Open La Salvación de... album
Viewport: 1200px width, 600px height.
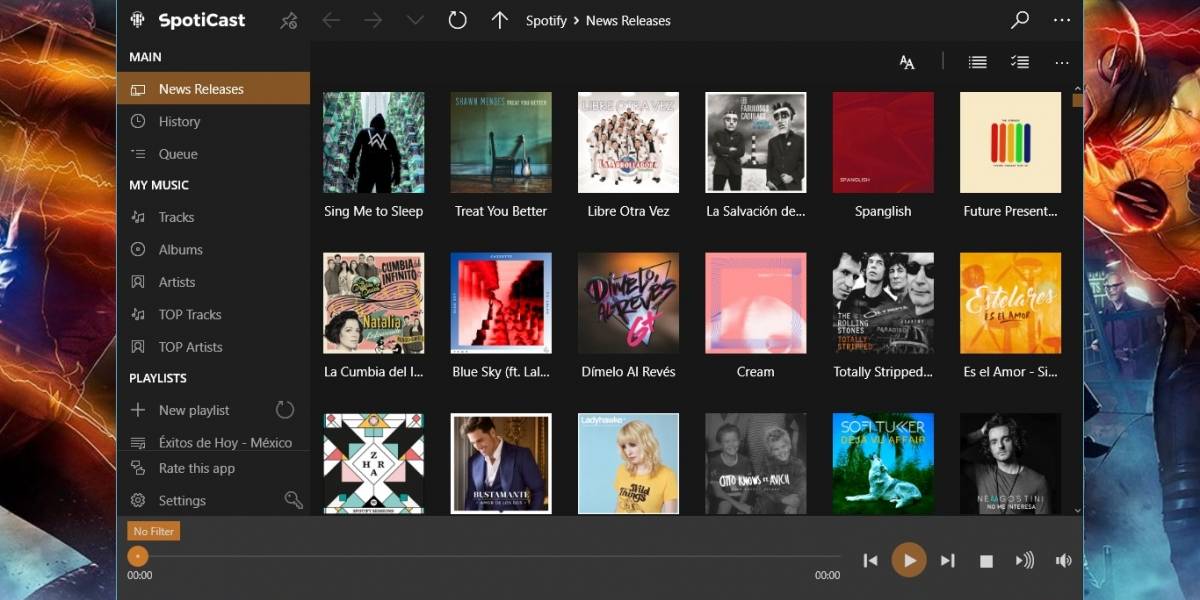tap(756, 143)
